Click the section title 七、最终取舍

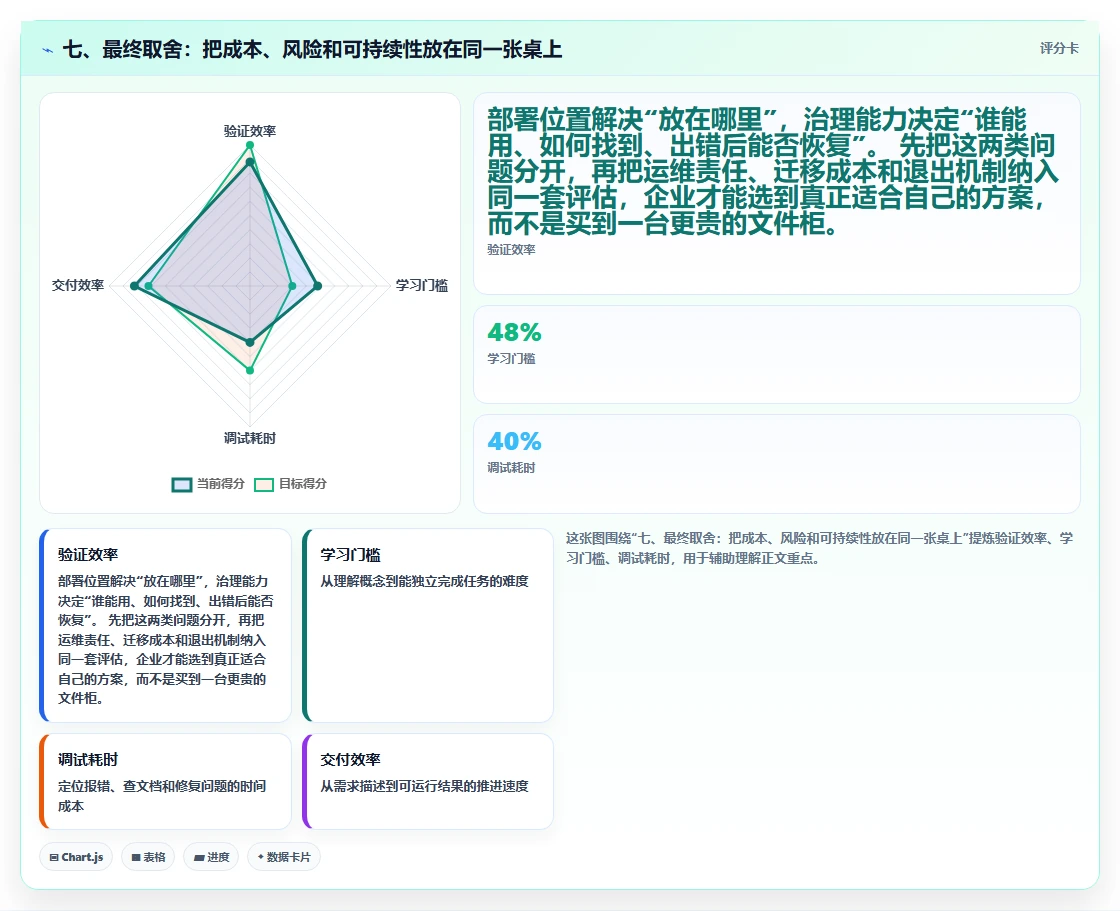click(x=312, y=49)
